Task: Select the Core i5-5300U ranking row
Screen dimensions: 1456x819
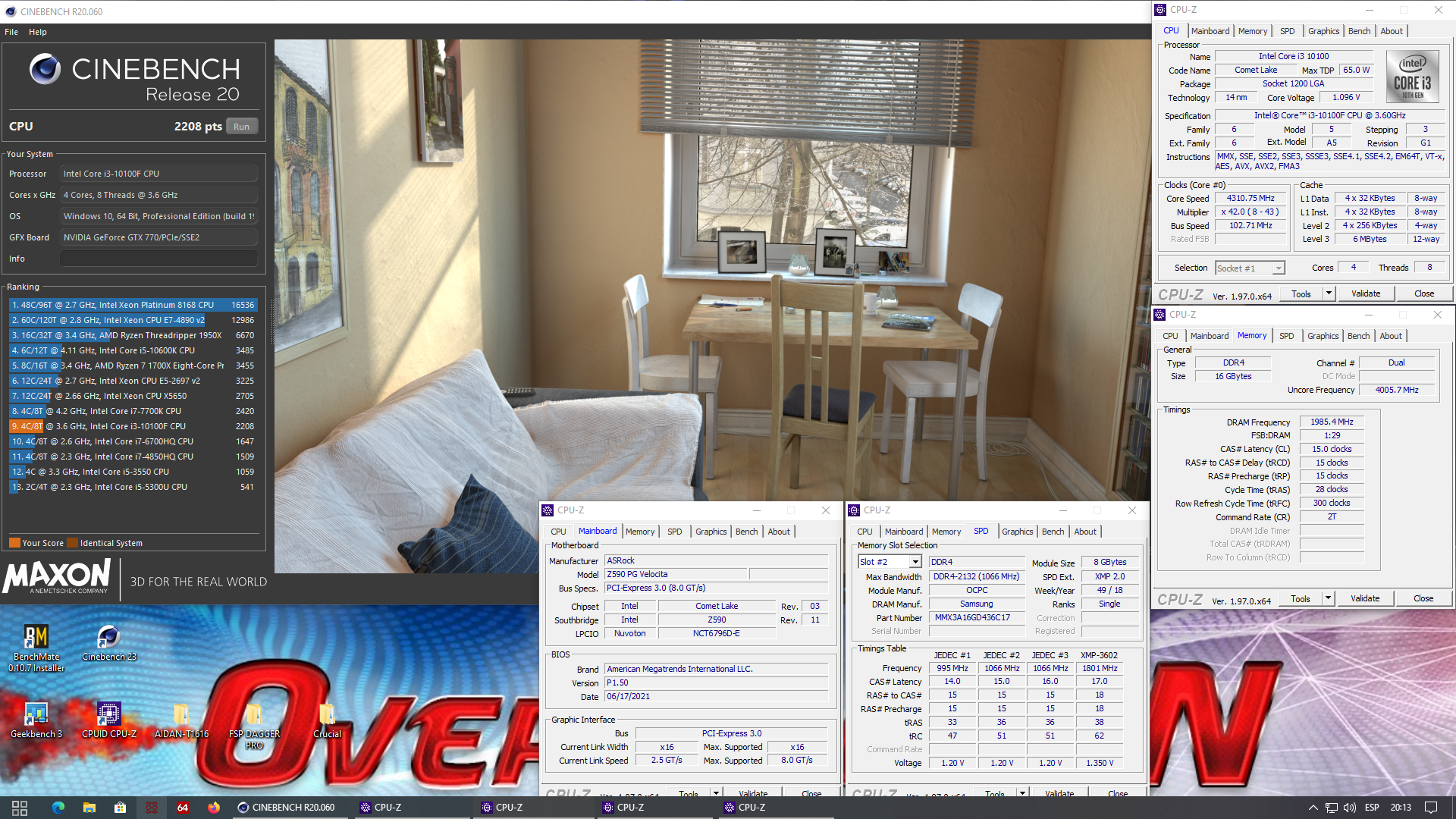Action: pyautogui.click(x=133, y=487)
